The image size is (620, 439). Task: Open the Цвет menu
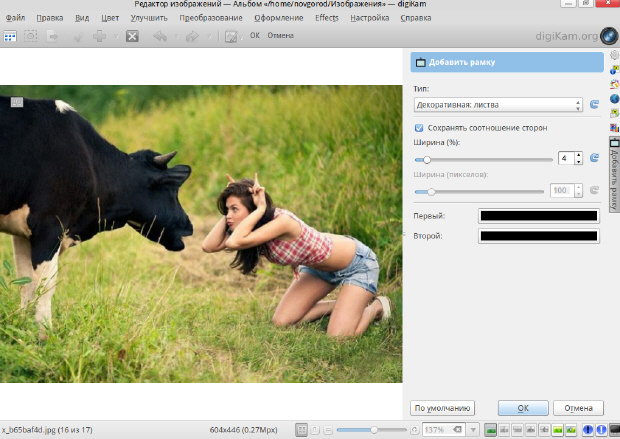point(110,18)
